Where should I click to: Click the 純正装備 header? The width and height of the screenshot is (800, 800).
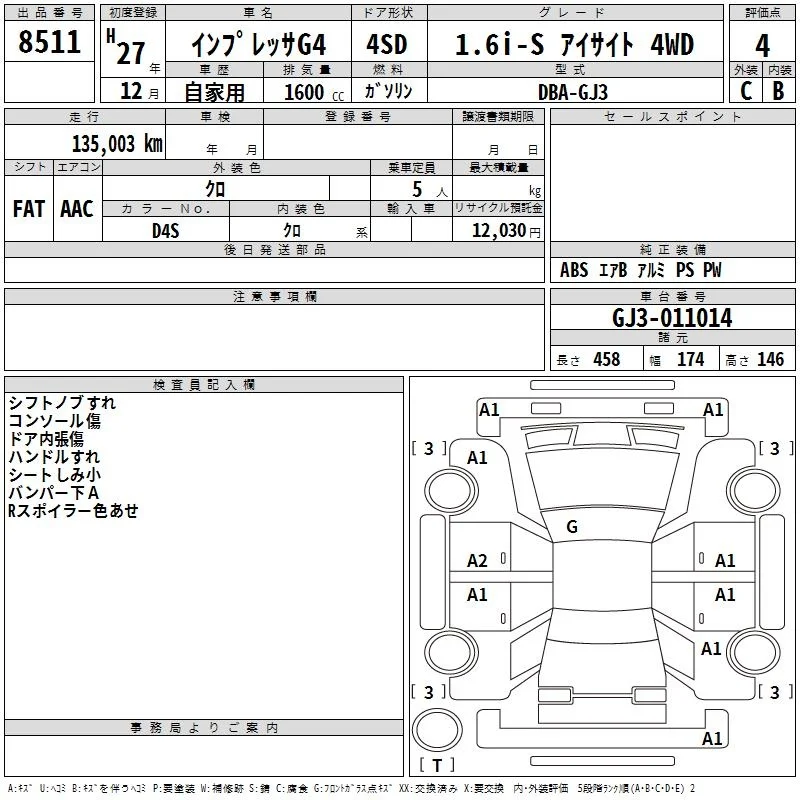(x=672, y=249)
